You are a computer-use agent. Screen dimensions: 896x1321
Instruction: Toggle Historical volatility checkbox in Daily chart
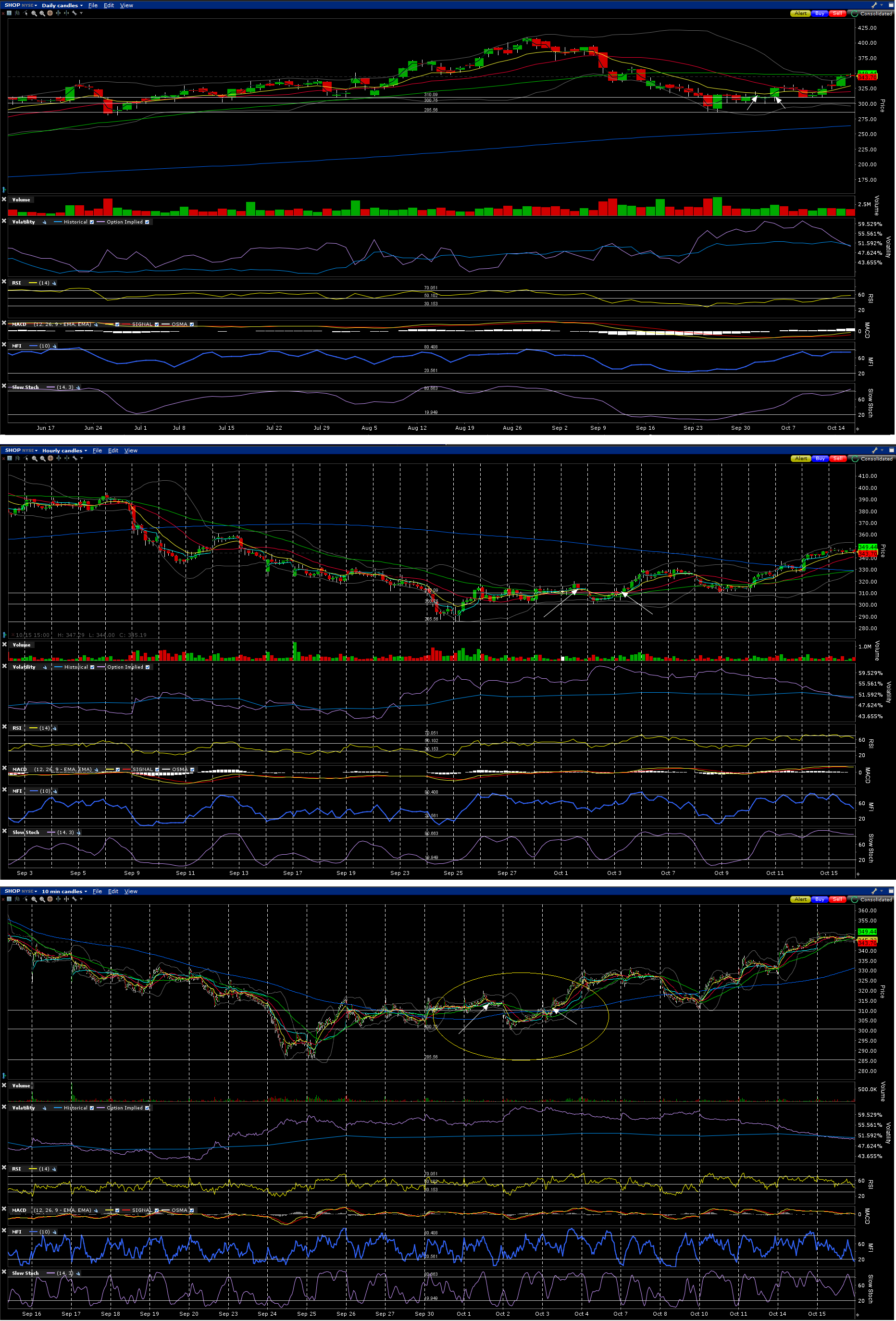coord(91,222)
